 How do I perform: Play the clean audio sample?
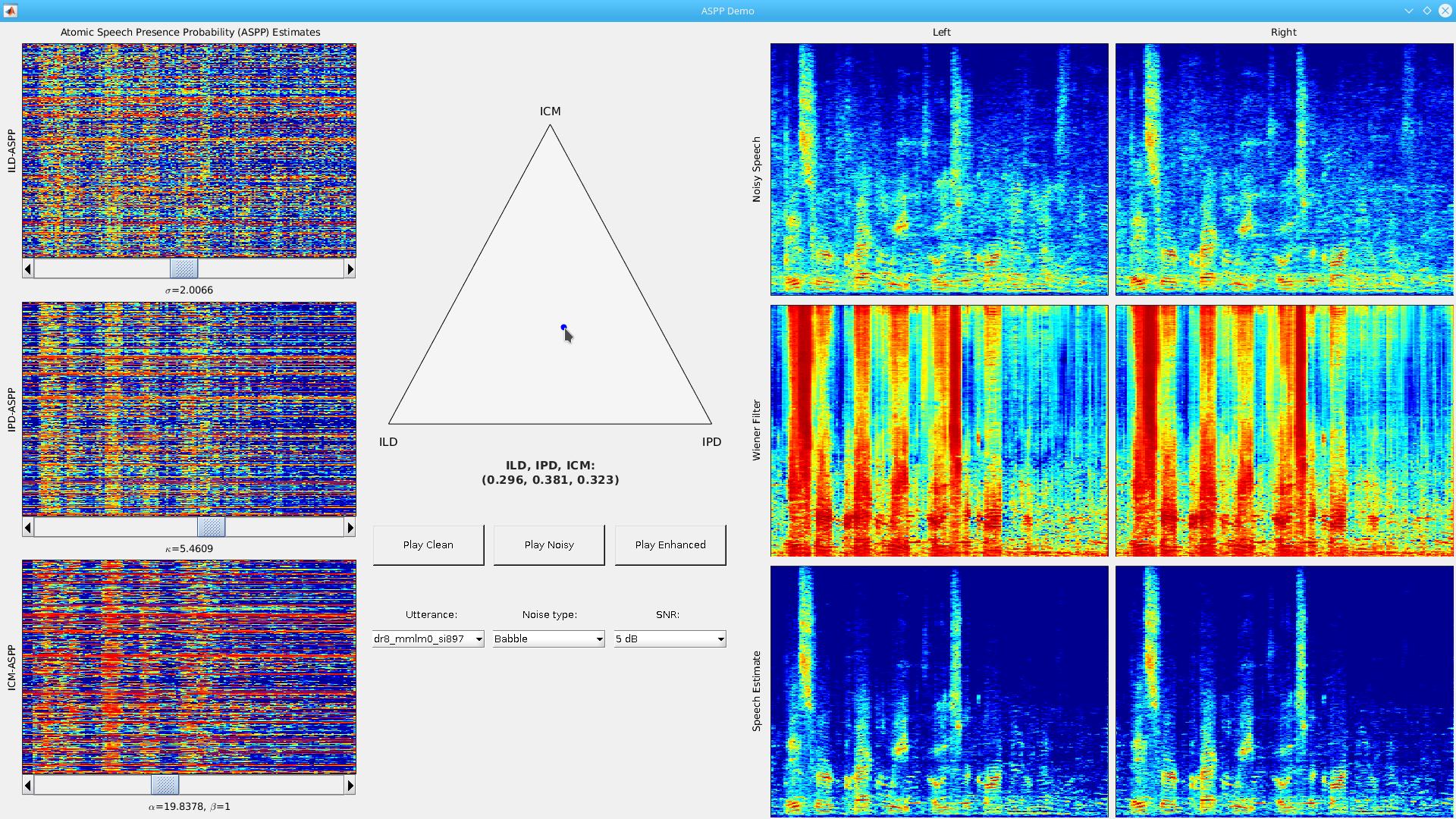point(428,545)
